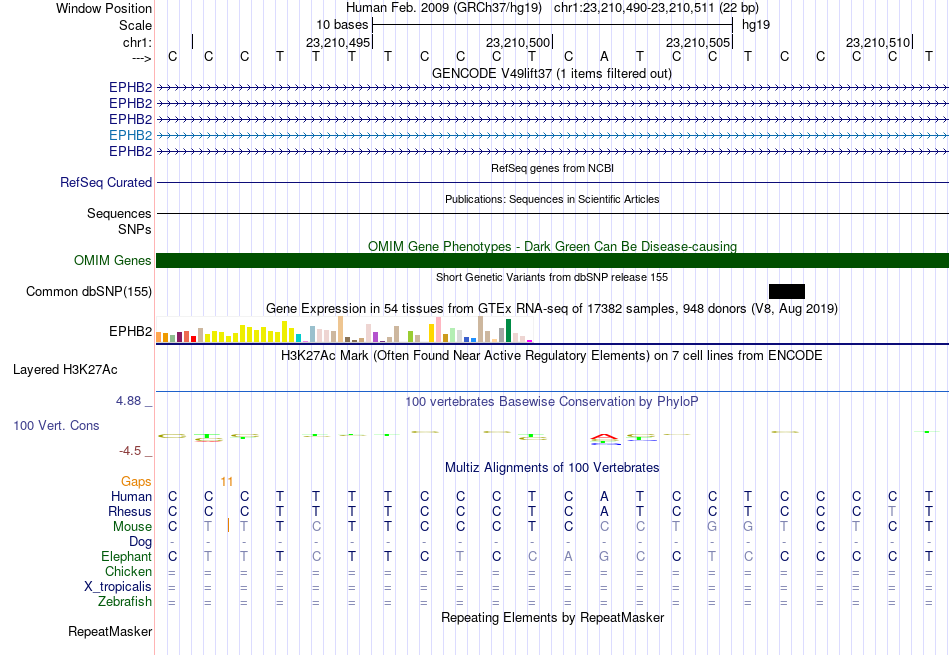Viewport: 950px width, 655px height.
Task: Click the 100 Vert. Cons label
Action: 56,425
